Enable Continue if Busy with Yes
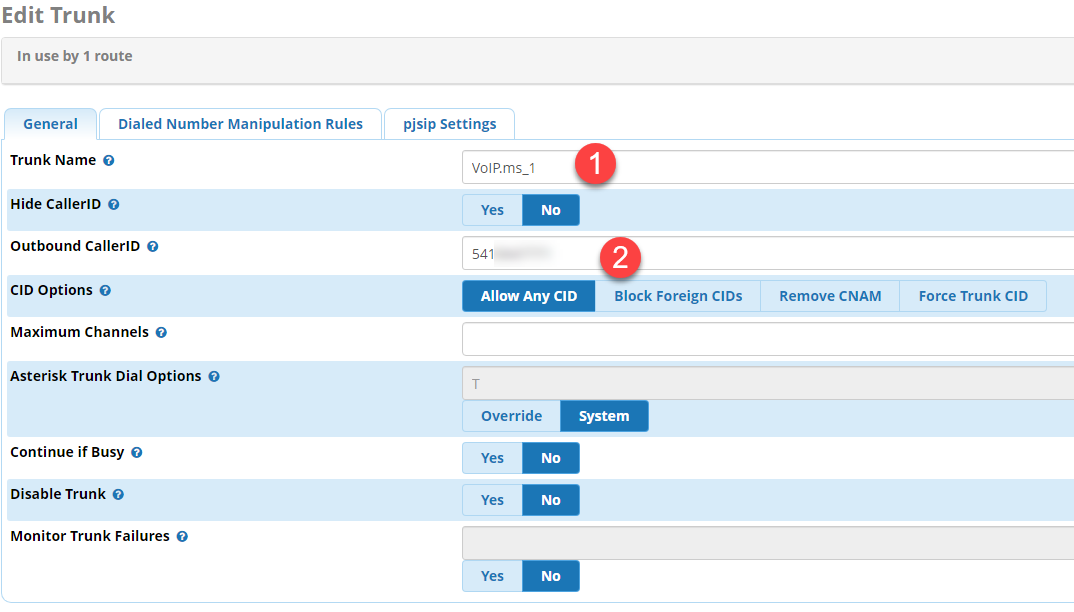Viewport: 1074px width, 612px height. point(492,458)
